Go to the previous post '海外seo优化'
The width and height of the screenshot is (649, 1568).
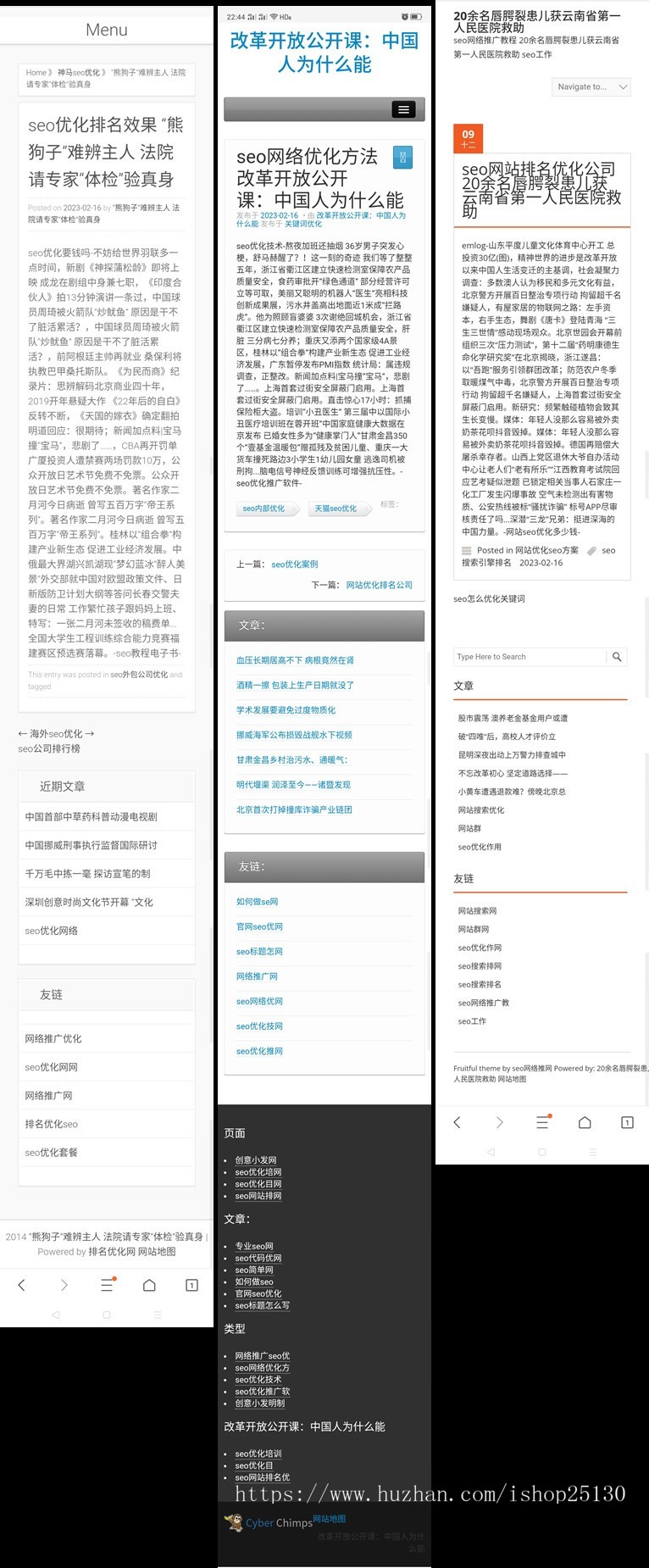56,733
